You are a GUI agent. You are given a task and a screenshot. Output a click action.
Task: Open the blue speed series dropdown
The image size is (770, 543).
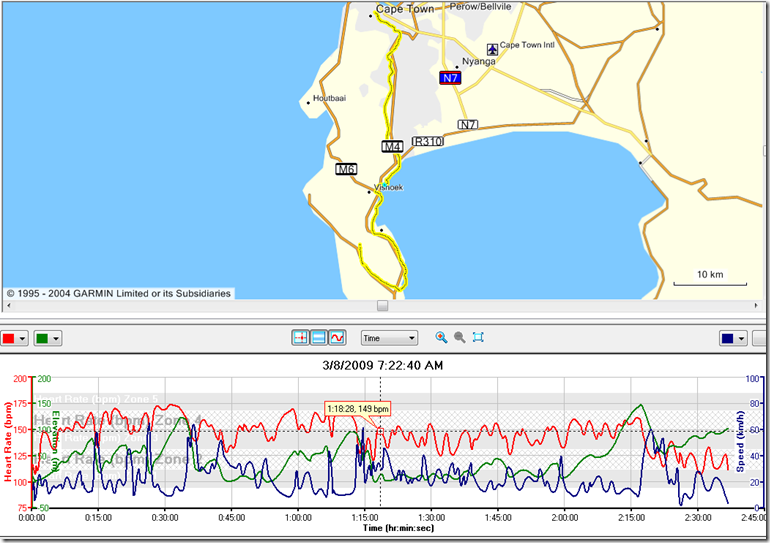(x=733, y=338)
